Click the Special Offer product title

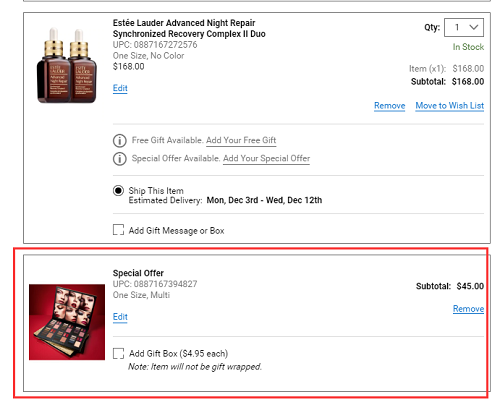(138, 273)
